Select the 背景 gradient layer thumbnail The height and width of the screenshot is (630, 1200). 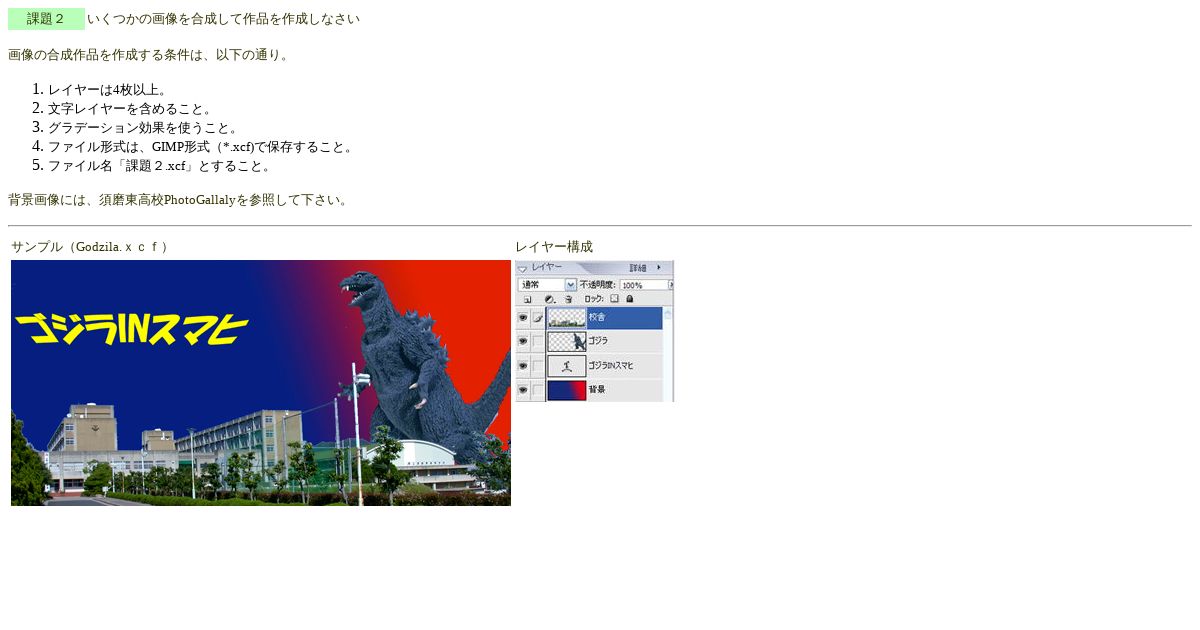pyautogui.click(x=567, y=390)
